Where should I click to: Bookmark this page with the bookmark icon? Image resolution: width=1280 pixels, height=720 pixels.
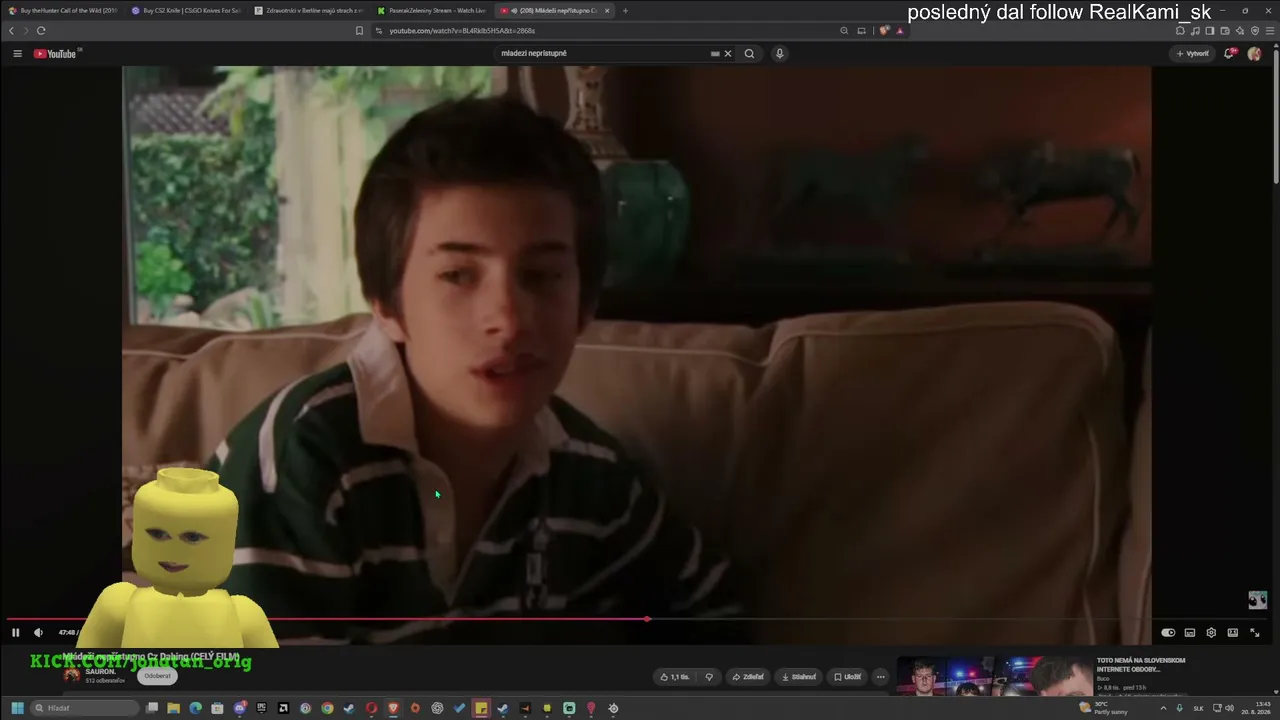[359, 31]
